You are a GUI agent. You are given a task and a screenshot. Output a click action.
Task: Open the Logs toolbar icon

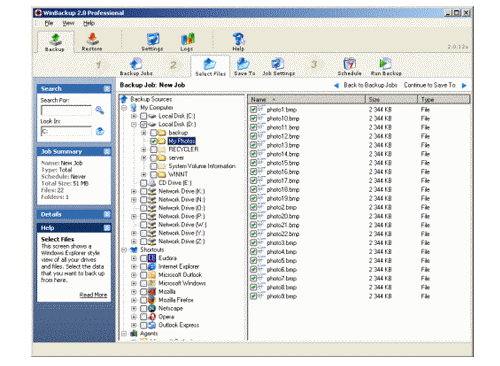tap(187, 39)
